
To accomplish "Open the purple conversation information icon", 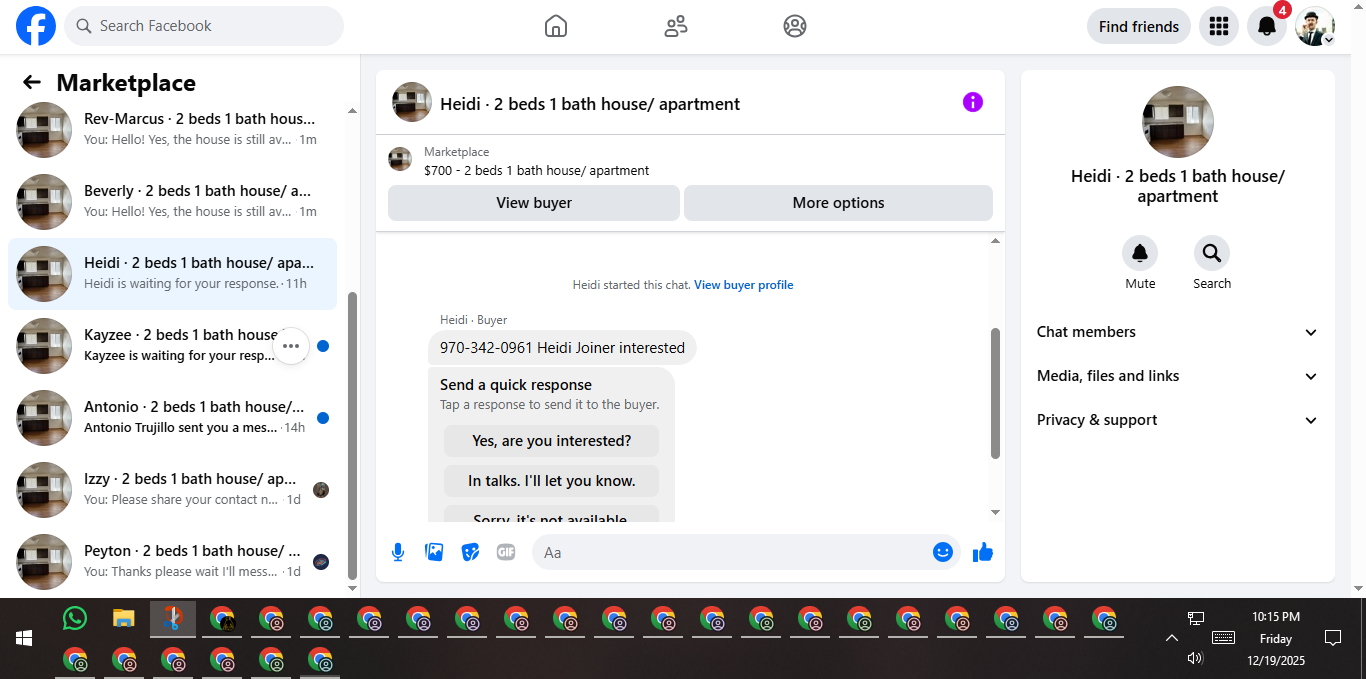I will click(973, 102).
